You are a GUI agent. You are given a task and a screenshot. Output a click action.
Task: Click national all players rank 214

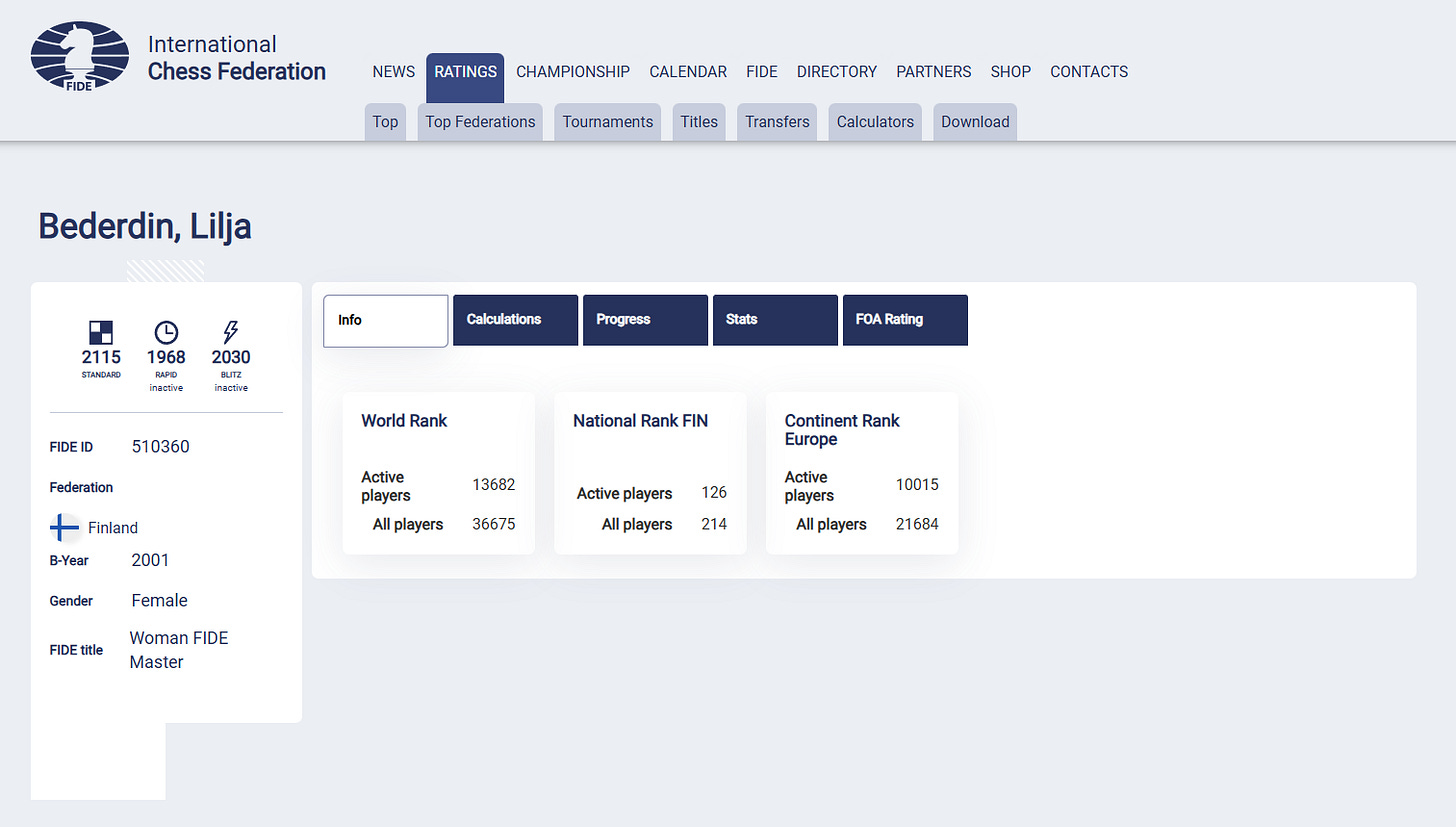(x=714, y=524)
